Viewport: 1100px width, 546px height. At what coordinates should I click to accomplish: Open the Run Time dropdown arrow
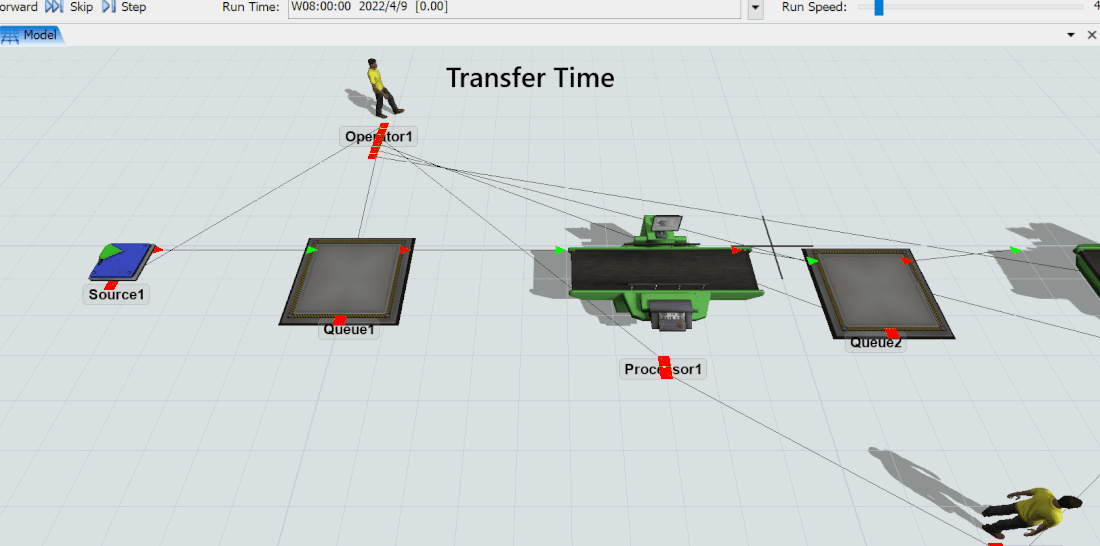click(x=755, y=8)
